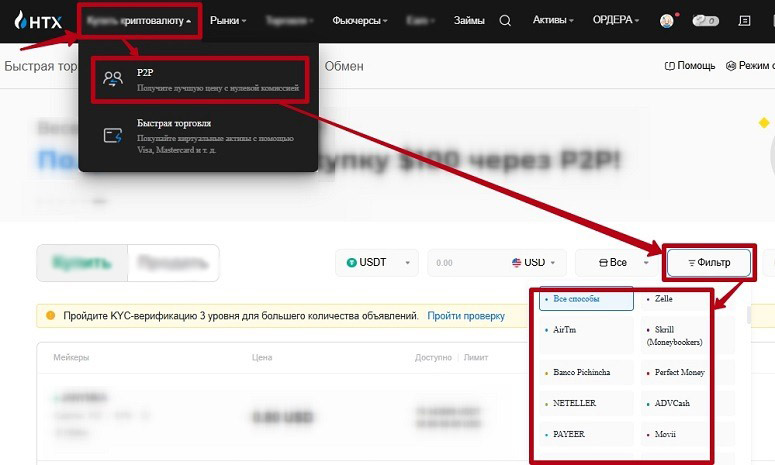The image size is (775, 465).
Task: Select the Все способы payment option
Action: pyautogui.click(x=585, y=299)
